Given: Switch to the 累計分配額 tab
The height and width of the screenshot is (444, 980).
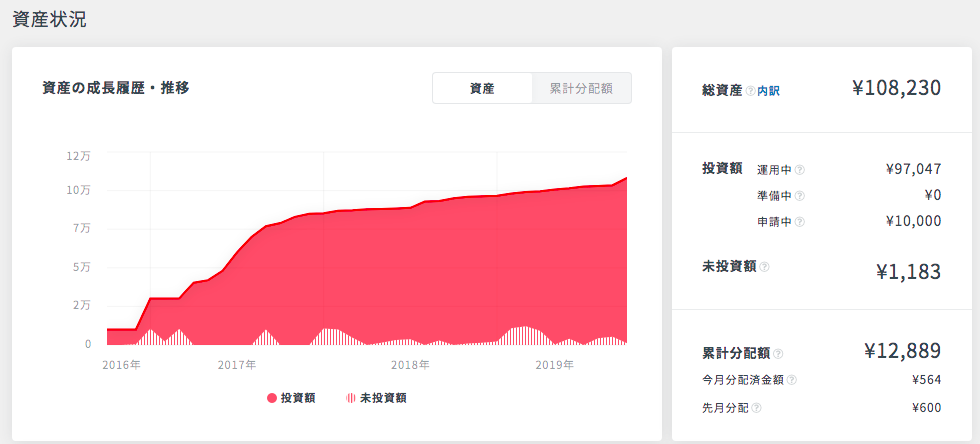Looking at the screenshot, I should pos(581,88).
